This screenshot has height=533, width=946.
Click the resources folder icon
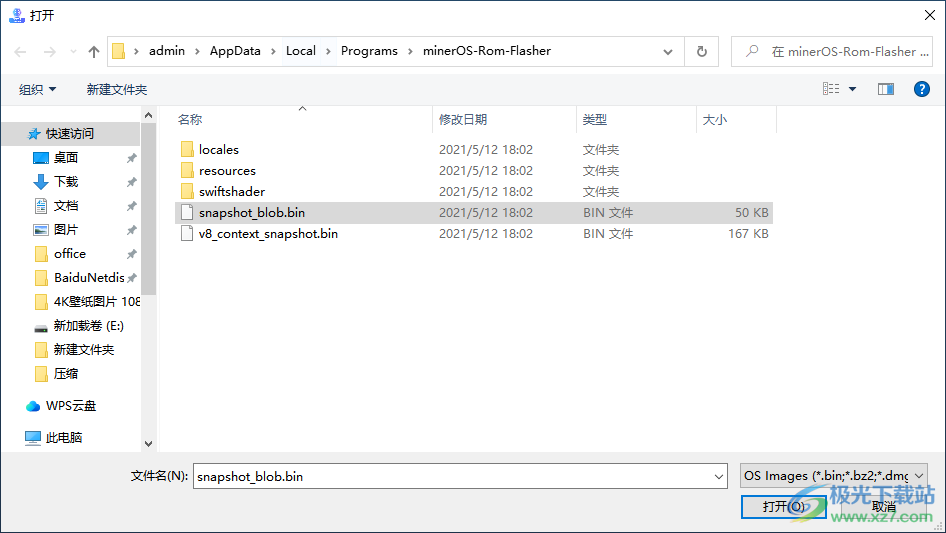pyautogui.click(x=187, y=170)
